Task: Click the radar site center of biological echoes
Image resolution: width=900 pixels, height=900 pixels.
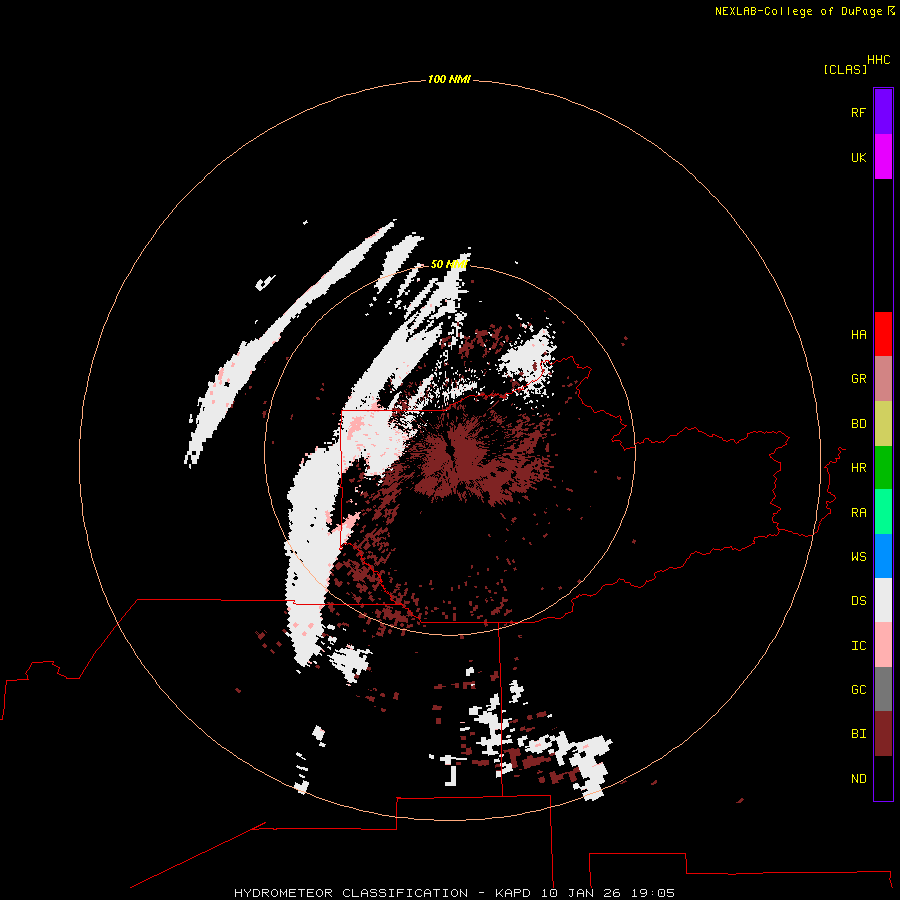Action: coord(450,452)
